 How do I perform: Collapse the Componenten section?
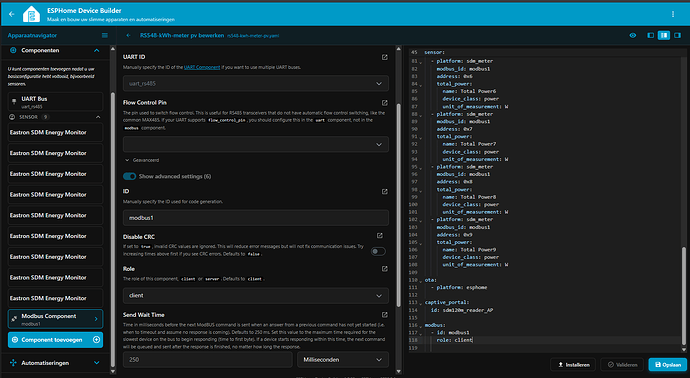[x=96, y=51]
